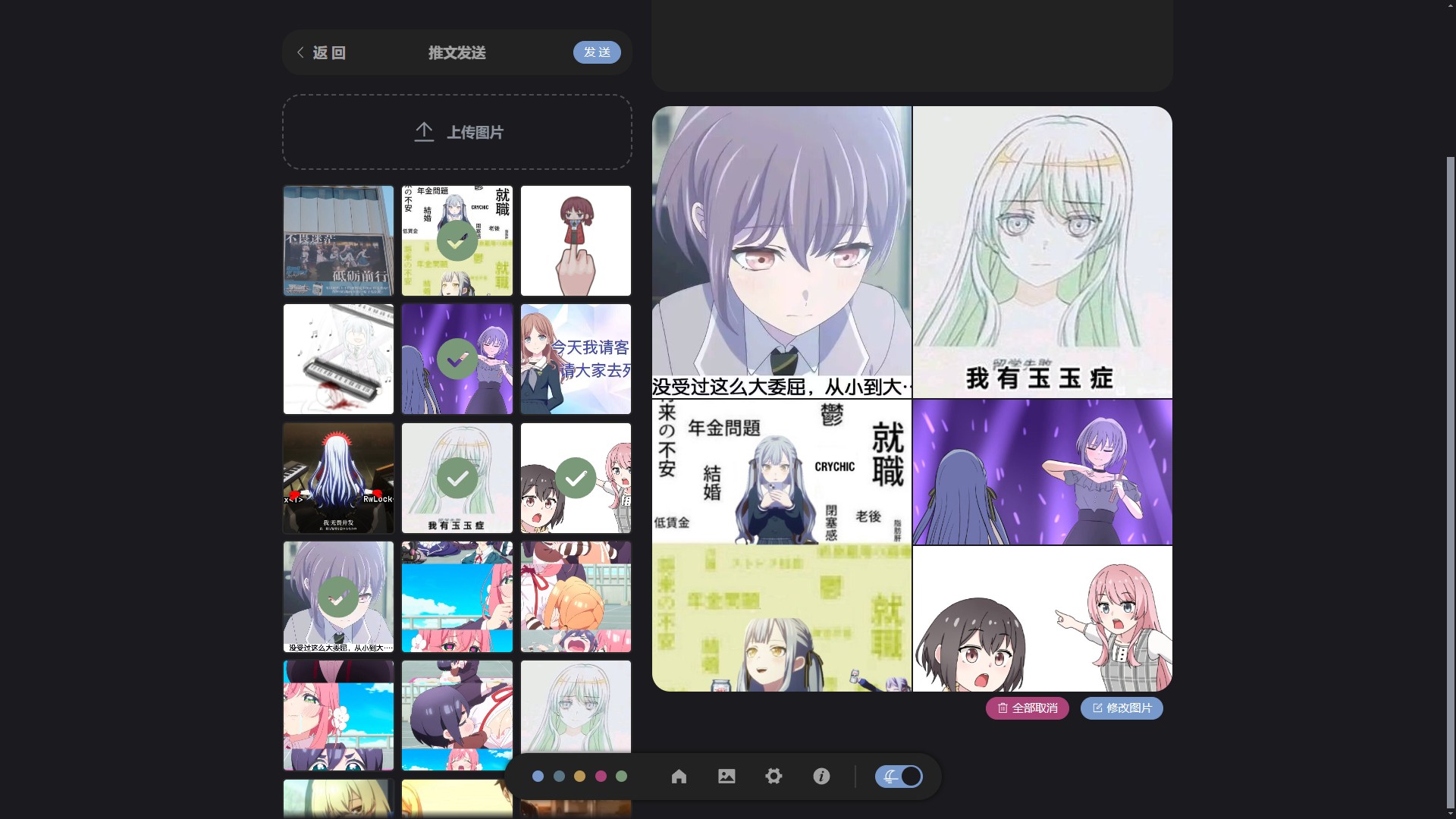Select the bloody piano sketch thumbnail

pyautogui.click(x=338, y=359)
